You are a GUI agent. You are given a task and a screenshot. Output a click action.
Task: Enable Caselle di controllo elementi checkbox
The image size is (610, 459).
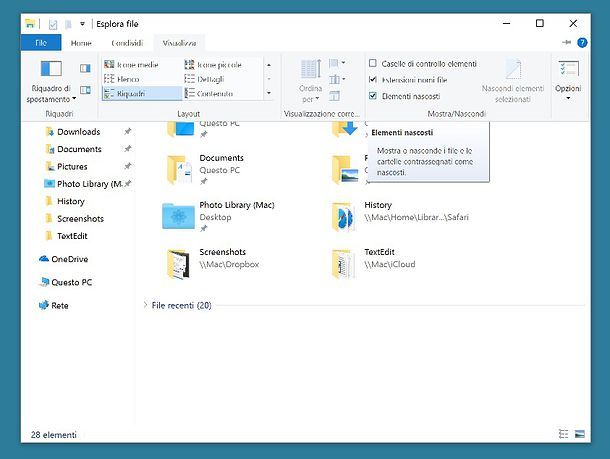click(373, 63)
